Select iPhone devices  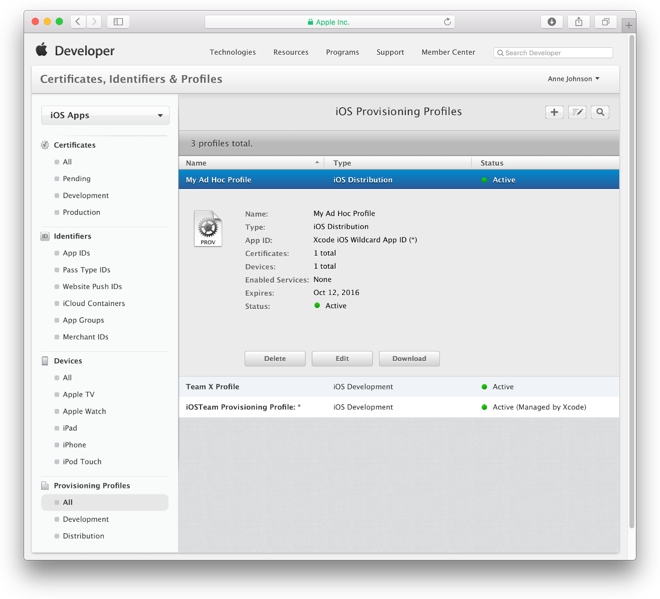coord(74,445)
